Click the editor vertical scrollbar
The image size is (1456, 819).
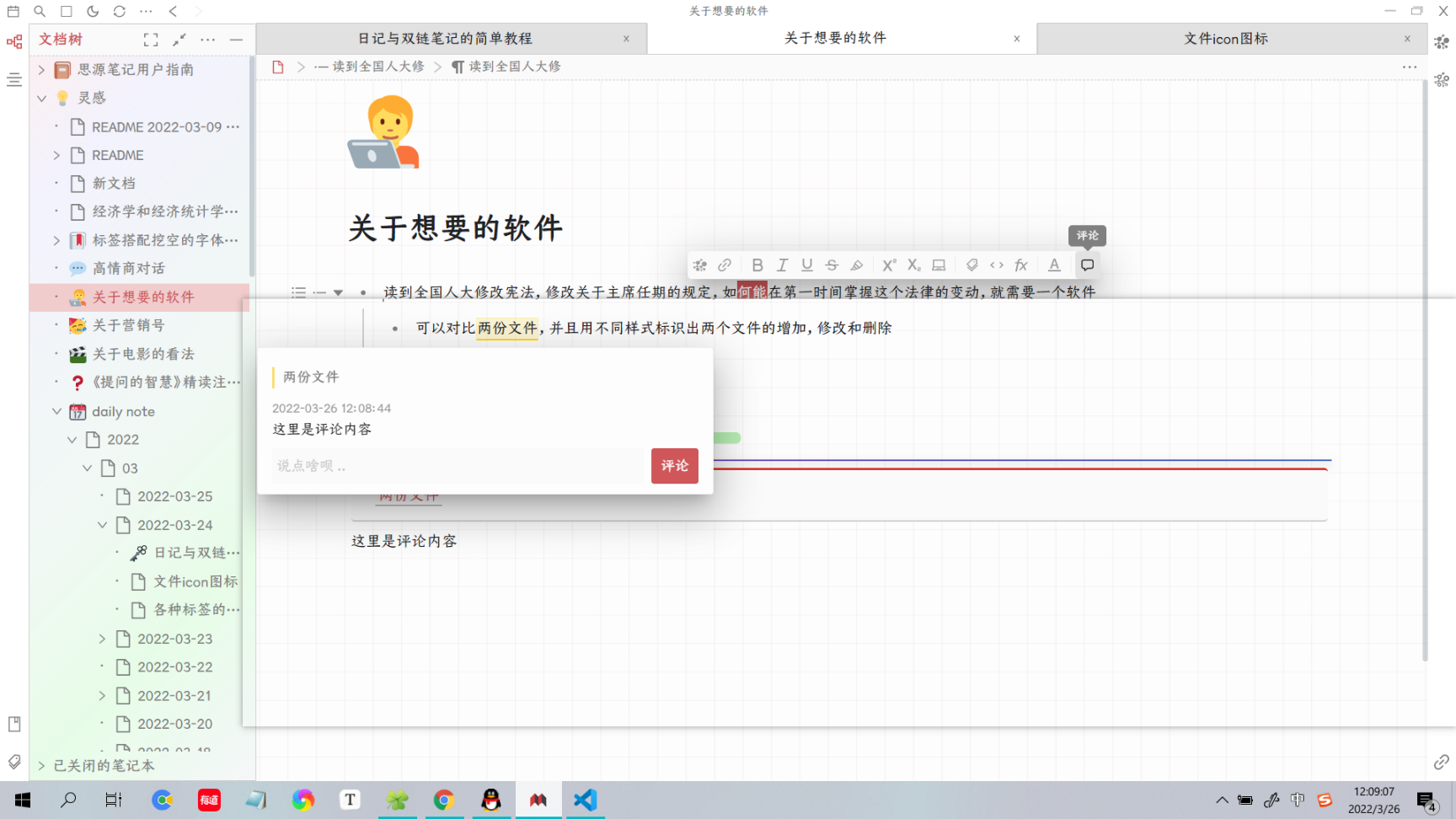tap(1425, 371)
